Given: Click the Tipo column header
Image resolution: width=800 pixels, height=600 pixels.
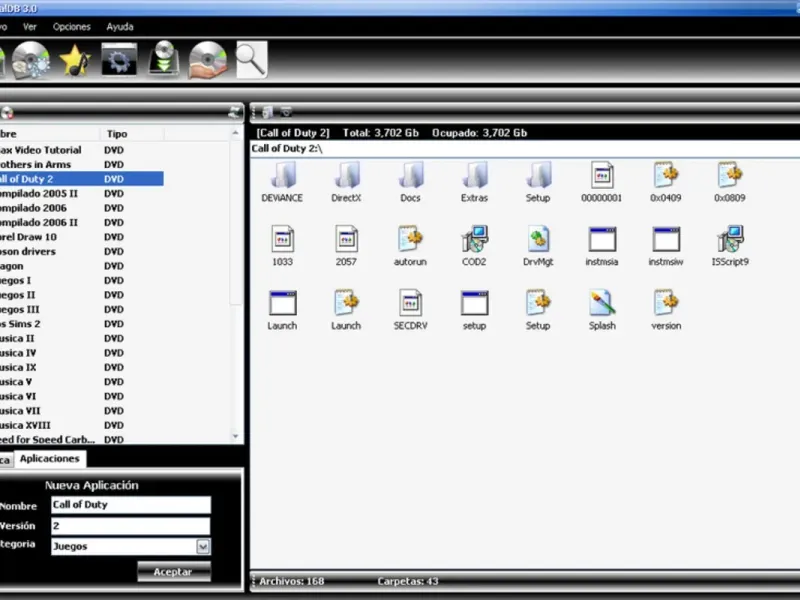Looking at the screenshot, I should (x=117, y=134).
